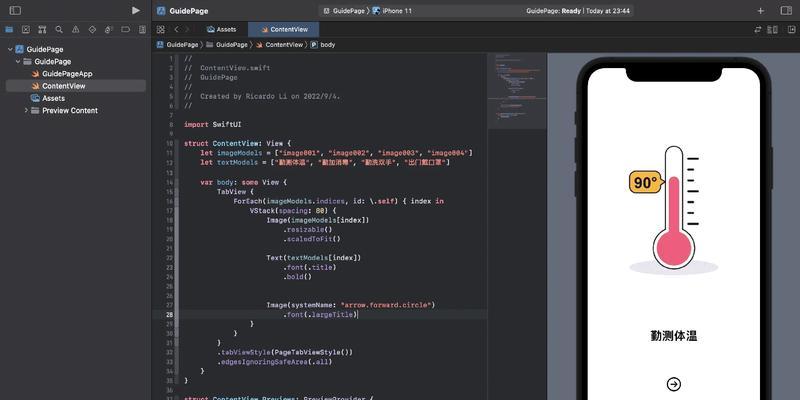Switch to the Assets tab
The width and height of the screenshot is (800, 400).
222,30
